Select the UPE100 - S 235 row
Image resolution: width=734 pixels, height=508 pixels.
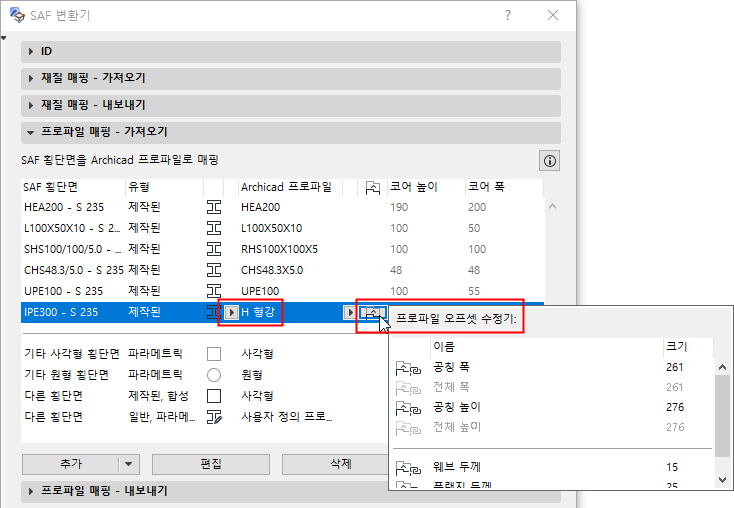point(282,291)
